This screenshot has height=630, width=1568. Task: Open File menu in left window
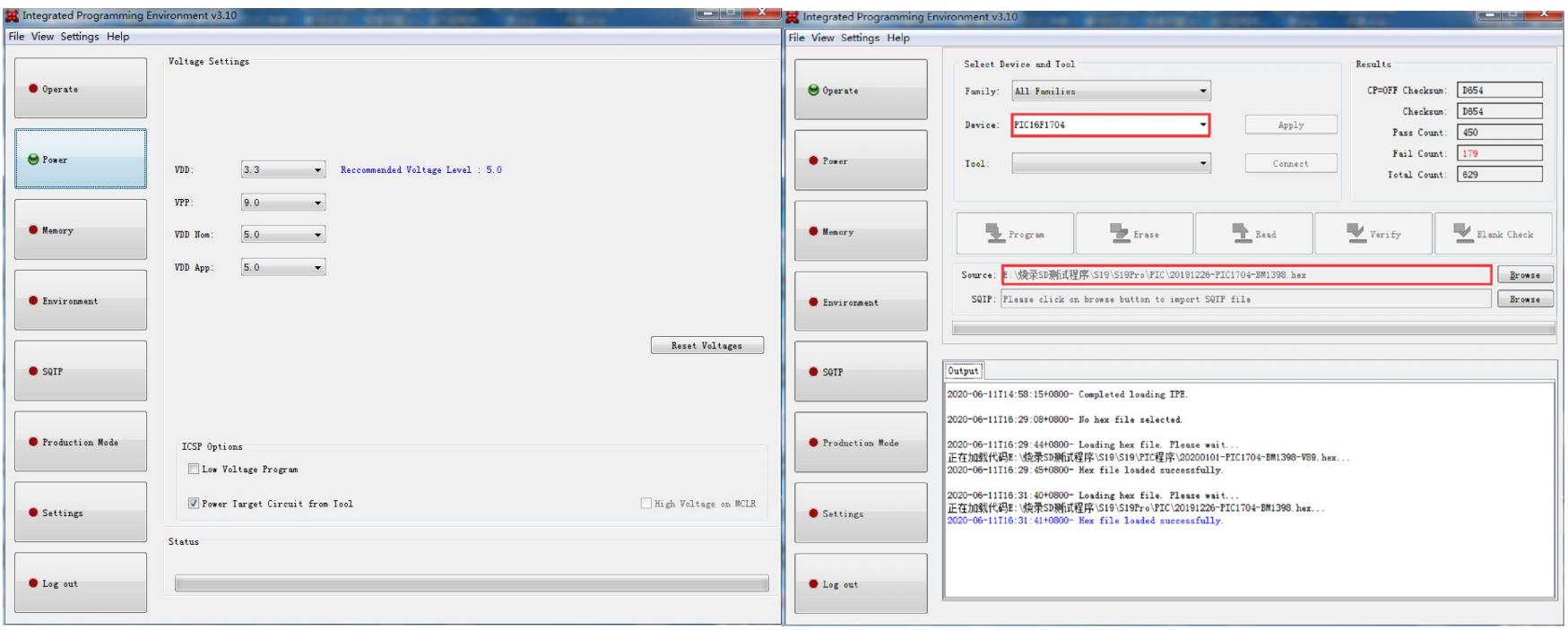pos(16,36)
